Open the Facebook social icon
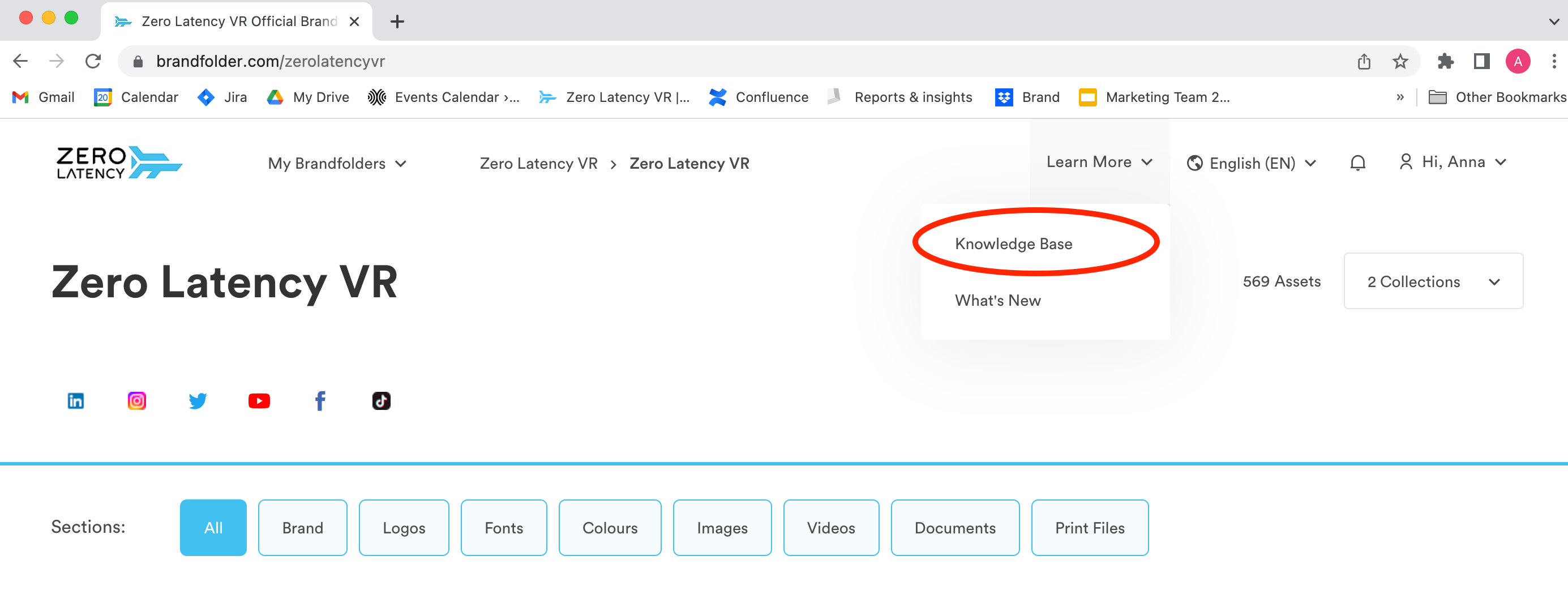 (x=320, y=401)
